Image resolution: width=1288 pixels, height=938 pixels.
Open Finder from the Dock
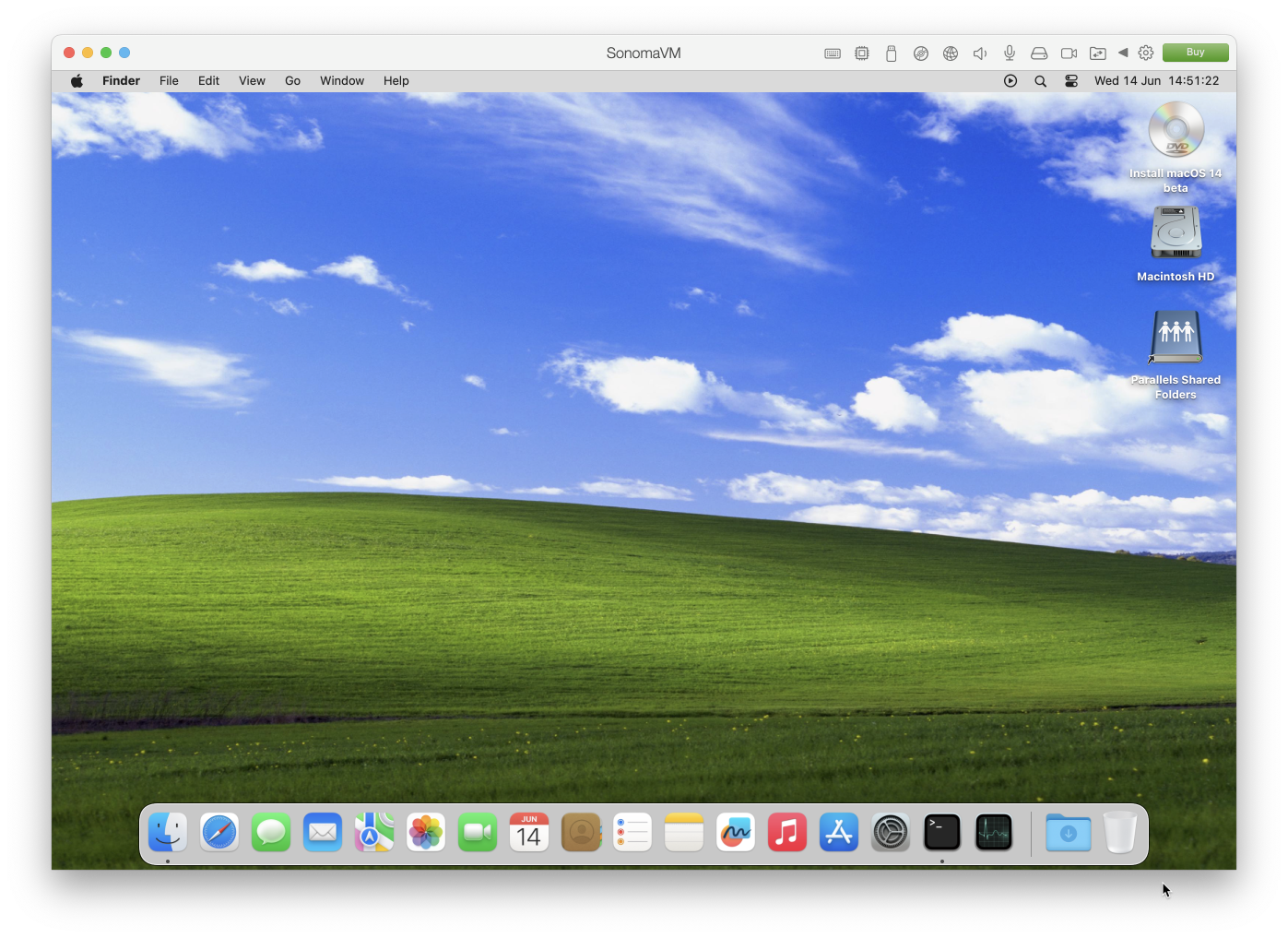tap(168, 832)
